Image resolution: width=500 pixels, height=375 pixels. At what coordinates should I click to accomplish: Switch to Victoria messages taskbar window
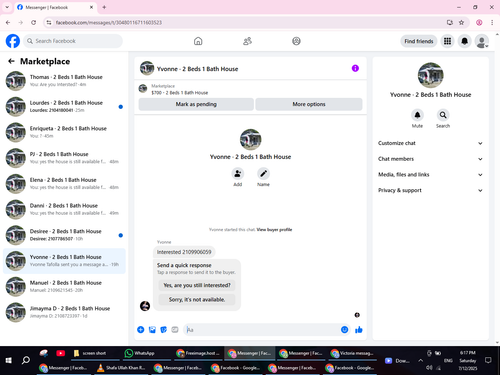point(353,353)
